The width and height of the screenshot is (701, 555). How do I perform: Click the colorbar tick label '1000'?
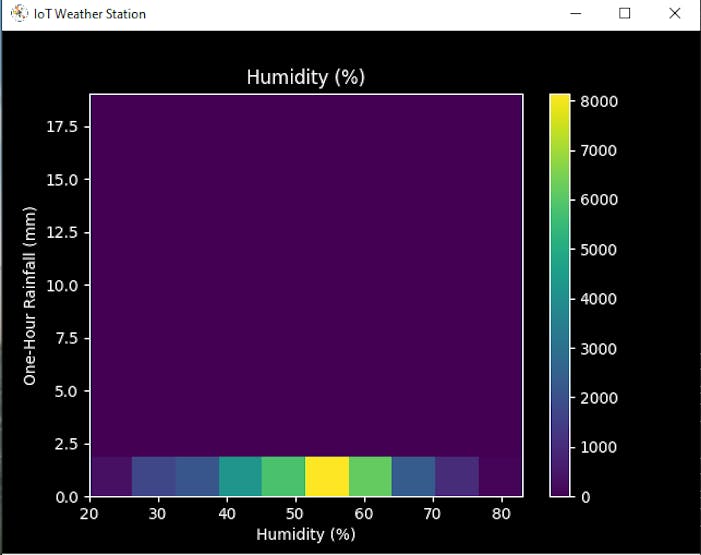tap(599, 447)
